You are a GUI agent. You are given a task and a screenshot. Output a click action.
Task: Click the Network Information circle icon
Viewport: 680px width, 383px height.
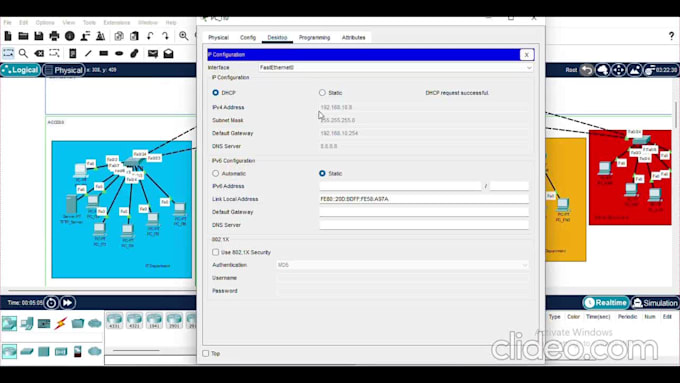[x=70, y=36]
